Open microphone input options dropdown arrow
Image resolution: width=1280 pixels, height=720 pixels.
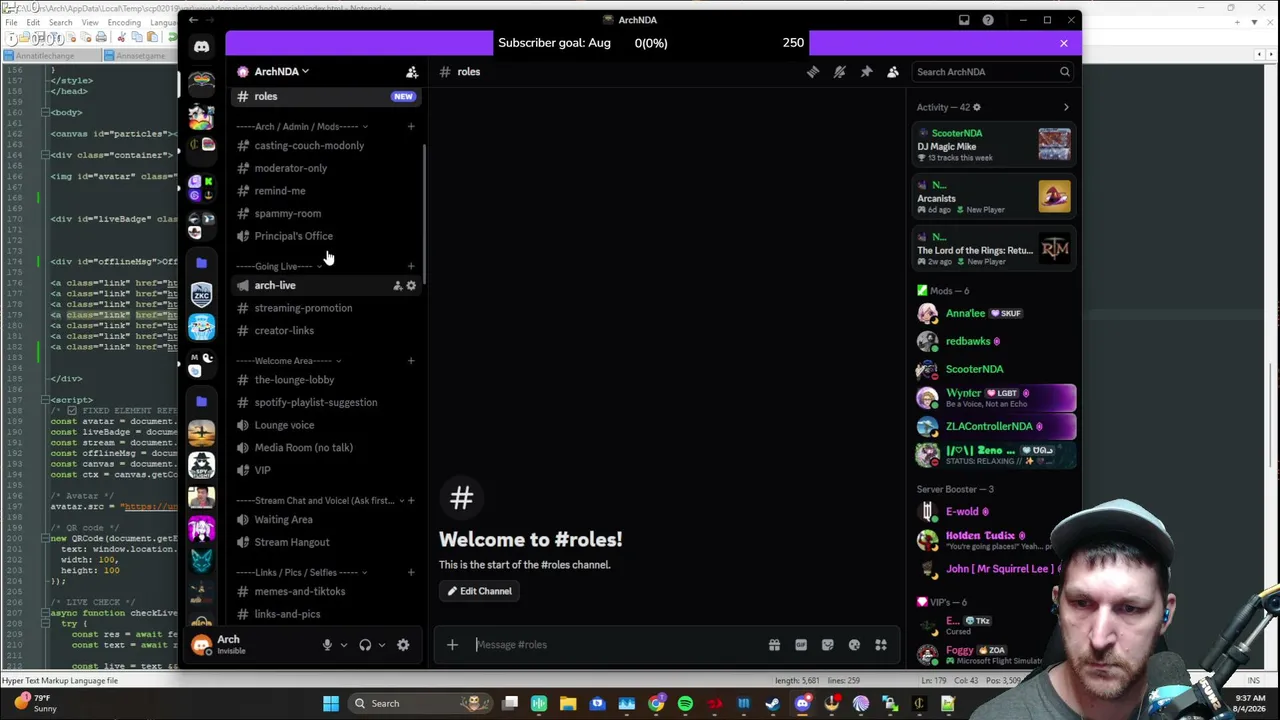[x=344, y=646]
